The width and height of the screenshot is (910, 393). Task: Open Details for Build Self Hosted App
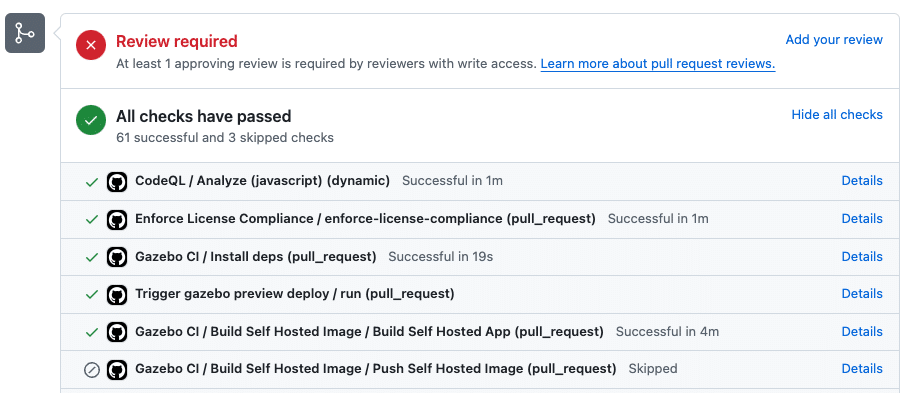862,331
